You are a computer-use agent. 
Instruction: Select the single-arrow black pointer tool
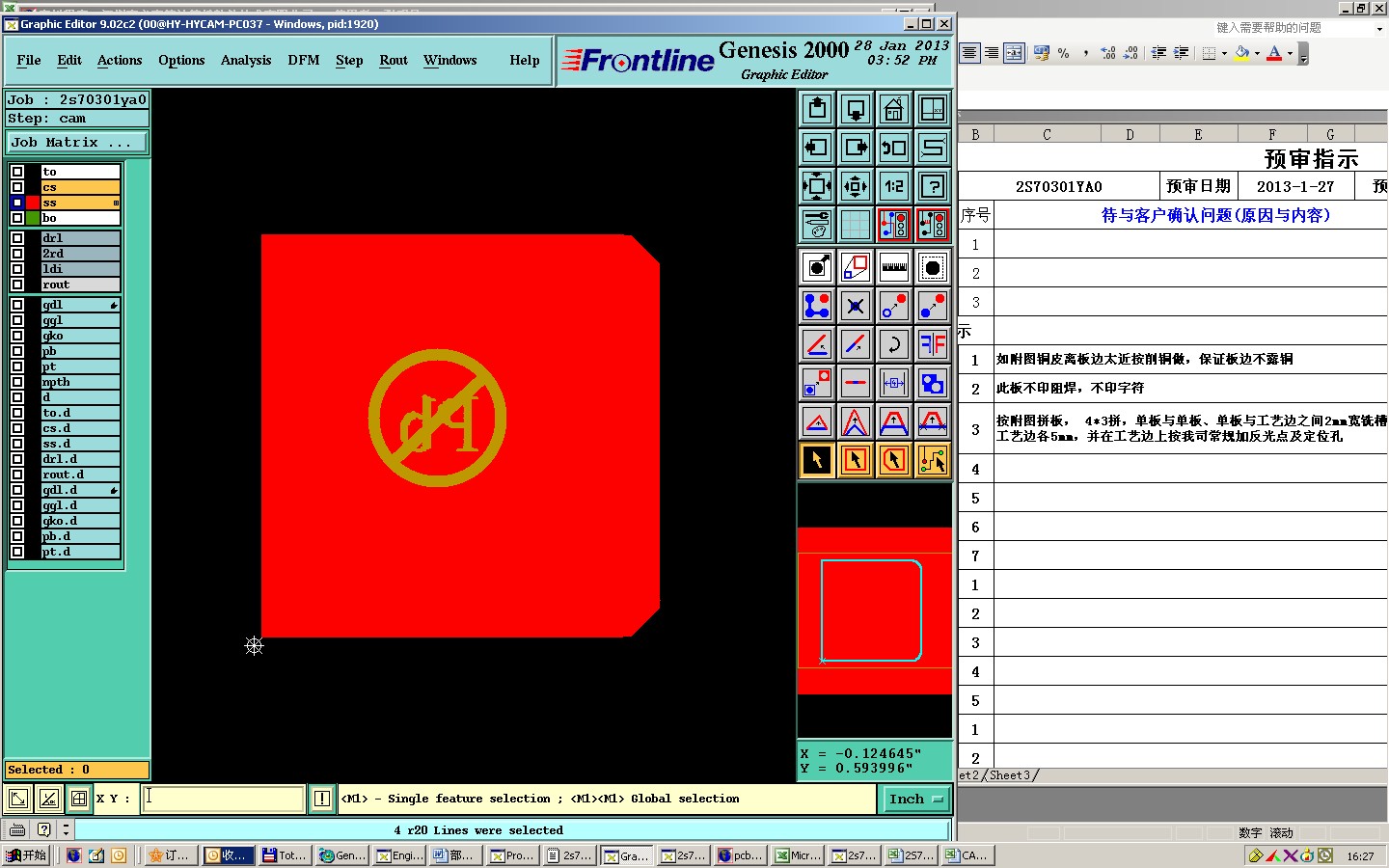click(817, 460)
